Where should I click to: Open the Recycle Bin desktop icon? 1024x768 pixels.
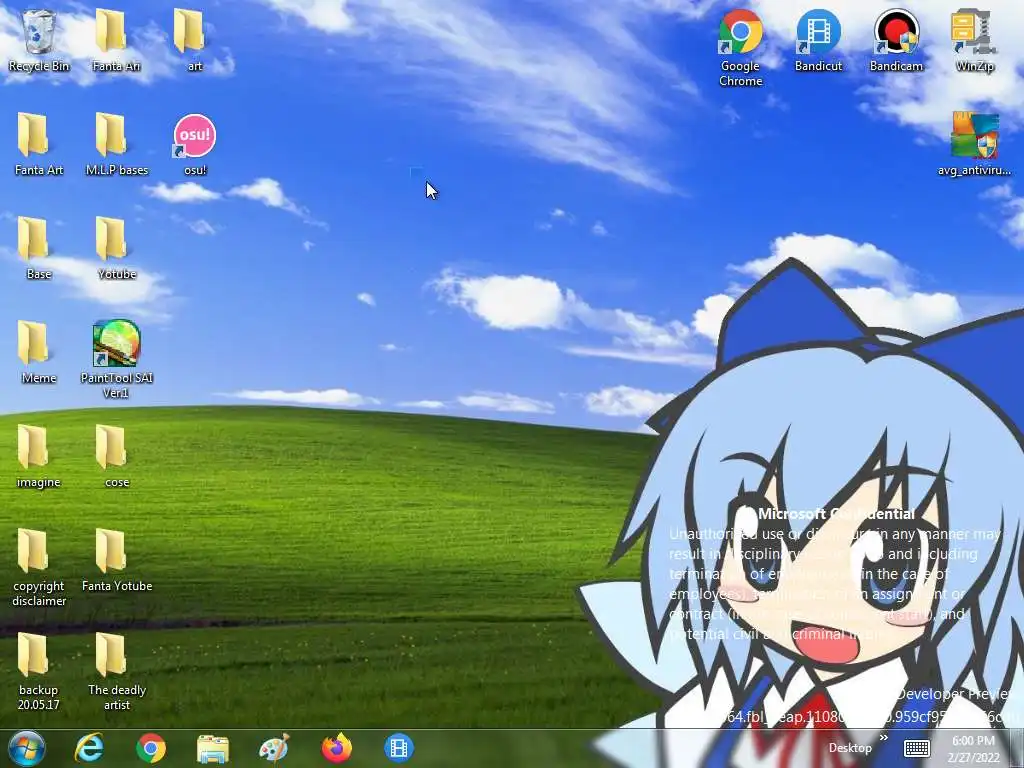pyautogui.click(x=39, y=39)
